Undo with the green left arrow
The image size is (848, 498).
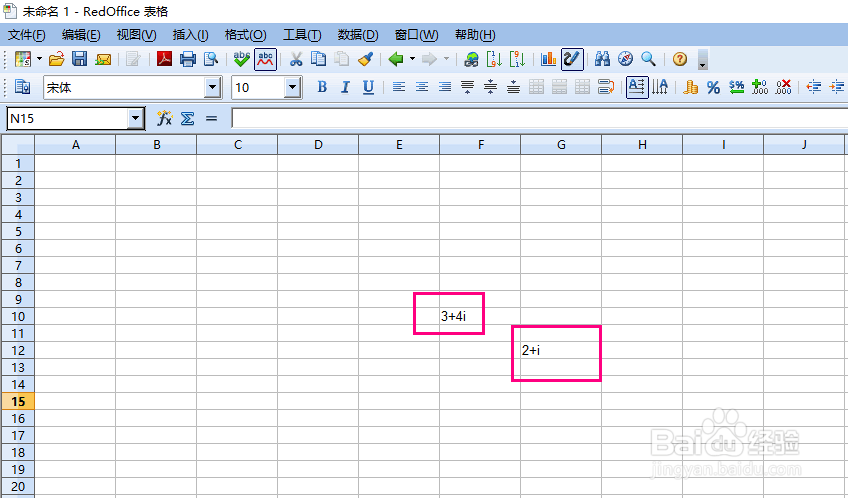tap(396, 59)
